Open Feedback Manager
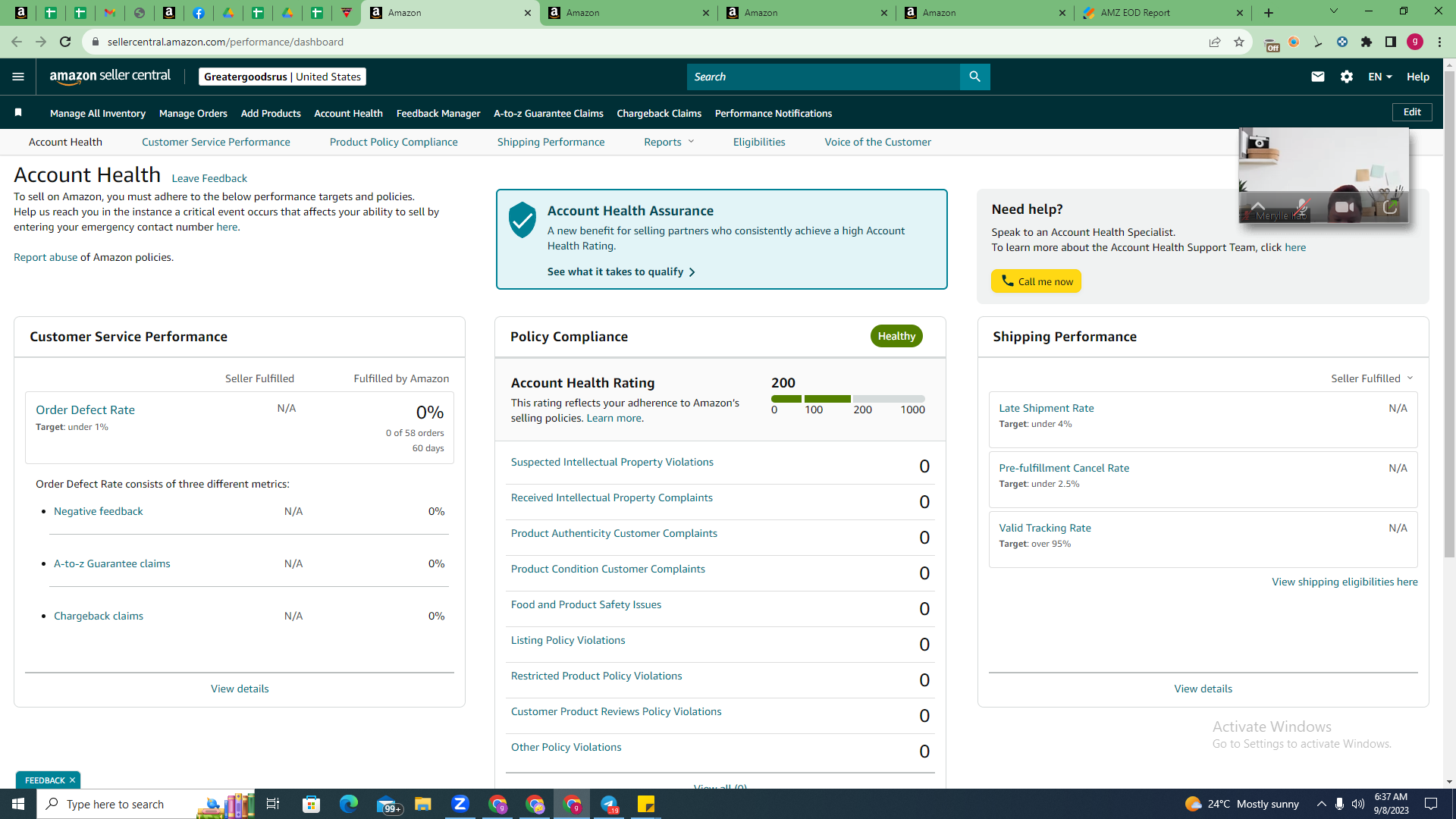 coord(438,113)
